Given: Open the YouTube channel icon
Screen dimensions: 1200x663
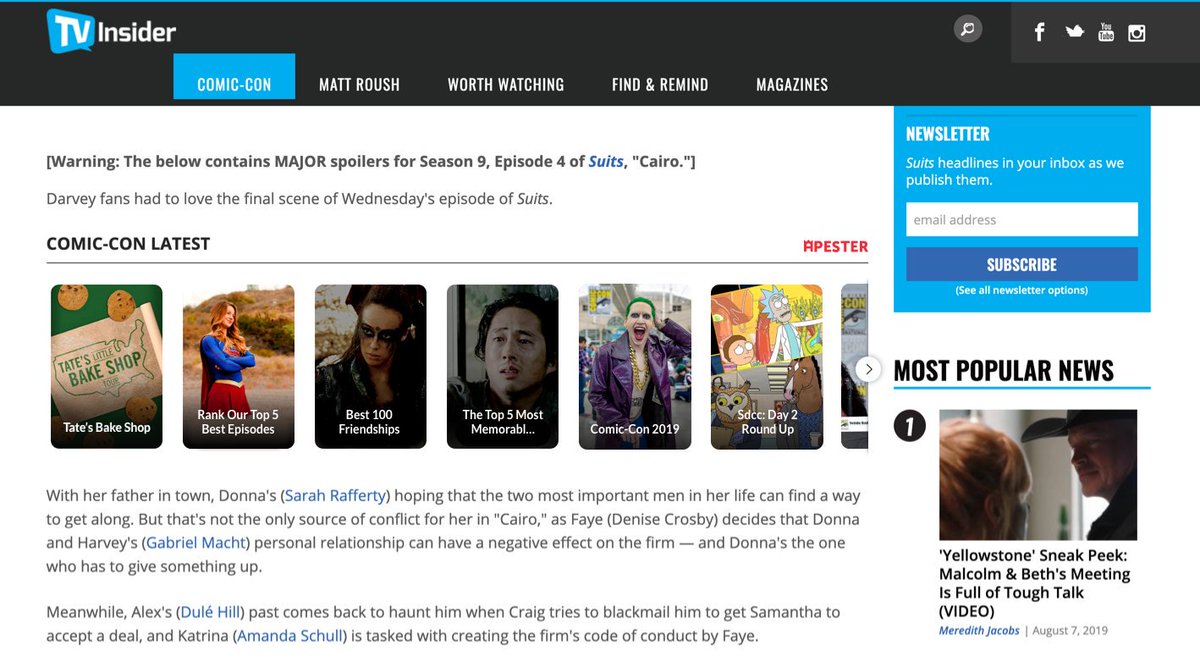Looking at the screenshot, I should [x=1106, y=32].
